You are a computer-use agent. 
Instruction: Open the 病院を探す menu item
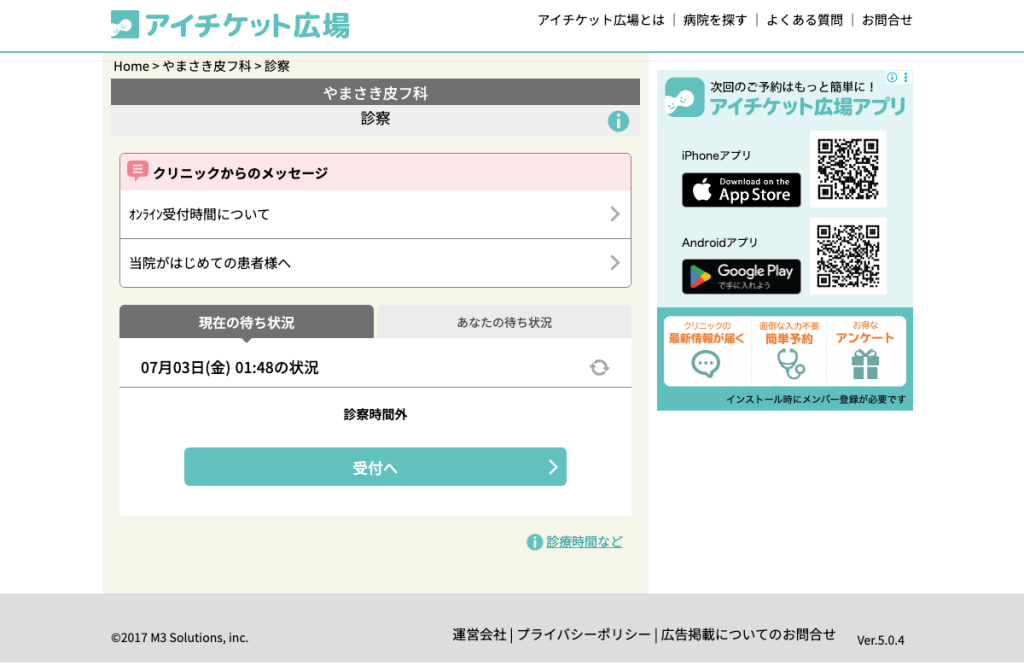pos(714,20)
